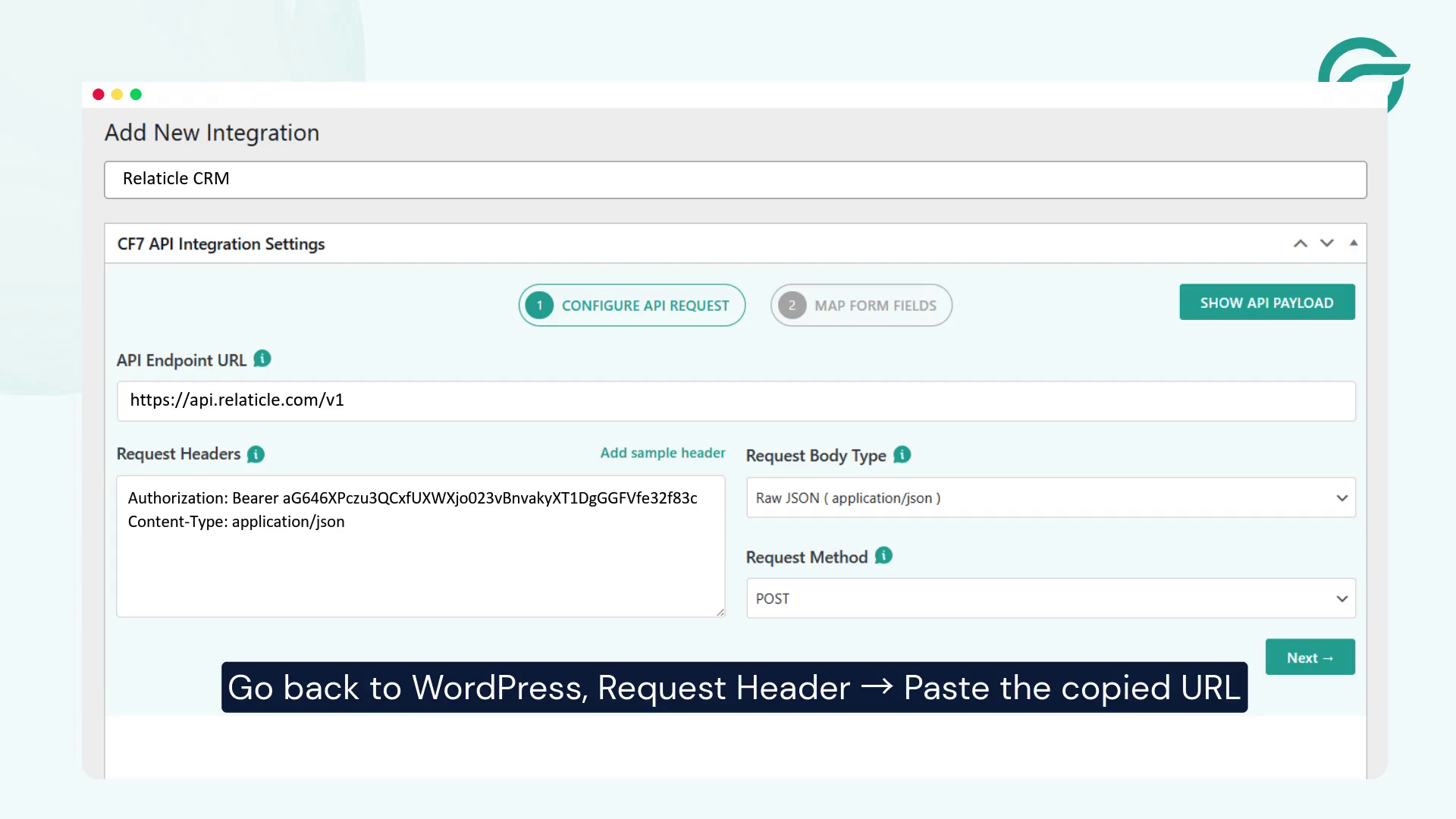Click the Request Headers info icon
The image size is (1456, 819).
[256, 454]
